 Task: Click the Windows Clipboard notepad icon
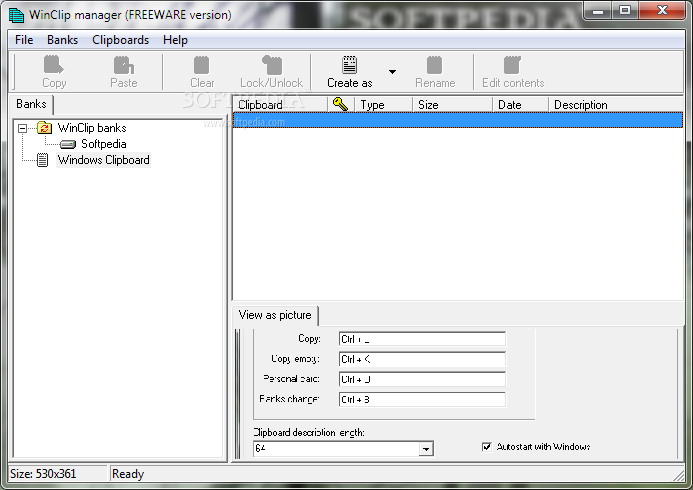click(x=42, y=160)
